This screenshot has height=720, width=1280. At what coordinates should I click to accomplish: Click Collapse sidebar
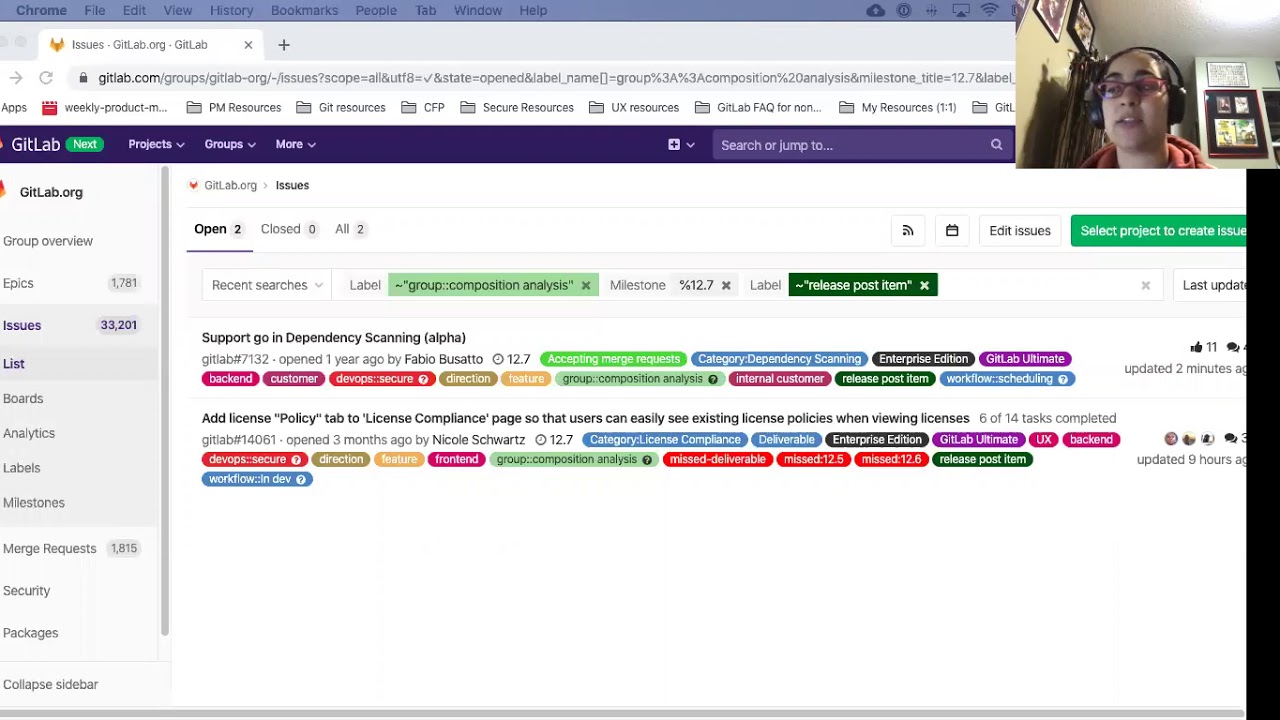point(50,685)
